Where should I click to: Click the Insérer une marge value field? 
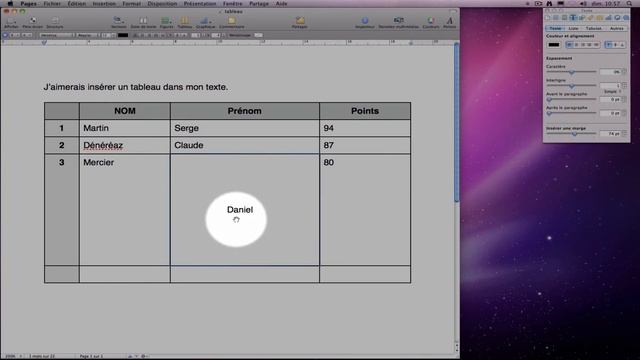[611, 133]
